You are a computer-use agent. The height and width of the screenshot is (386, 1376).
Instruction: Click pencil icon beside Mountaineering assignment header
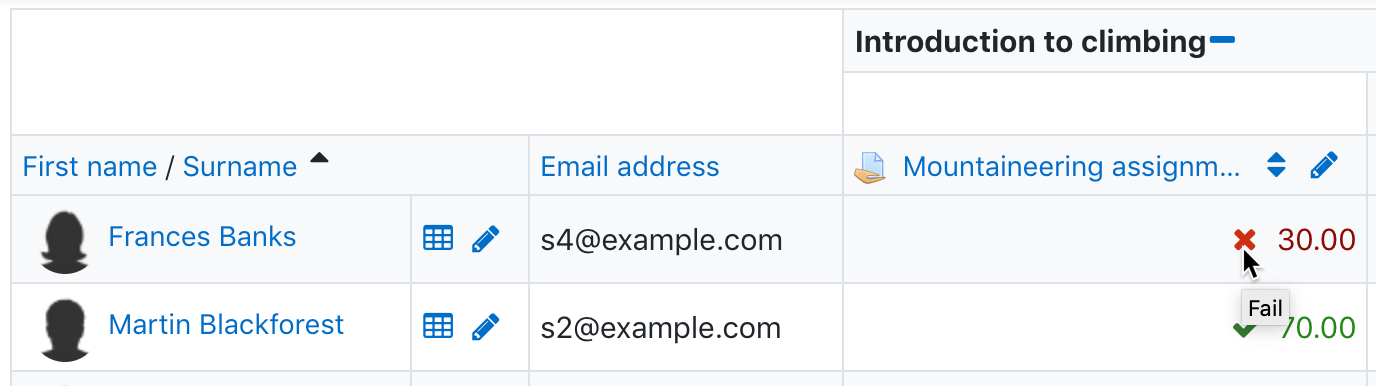pyautogui.click(x=1324, y=166)
